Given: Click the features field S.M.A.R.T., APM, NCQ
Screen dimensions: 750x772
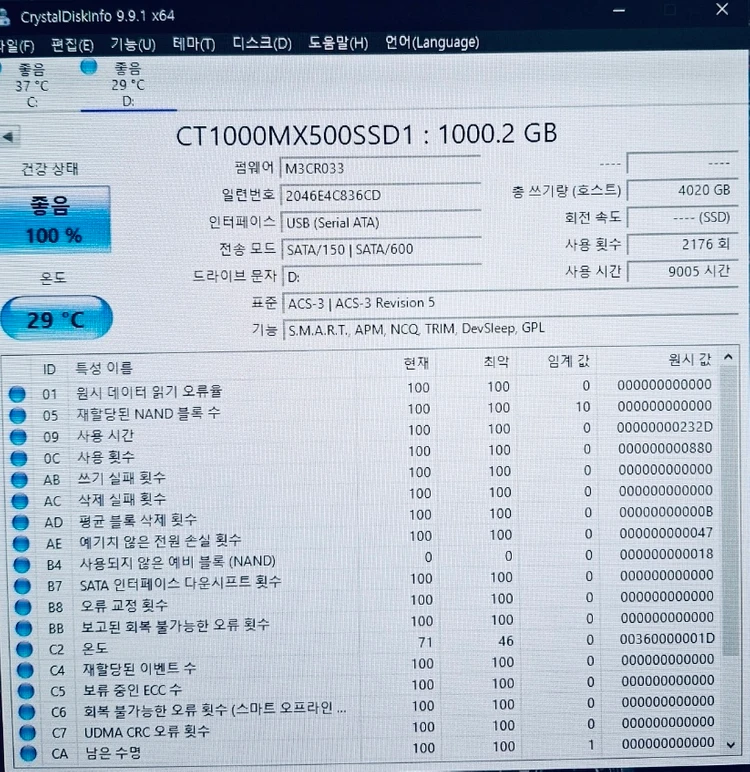Looking at the screenshot, I should pos(511,328).
